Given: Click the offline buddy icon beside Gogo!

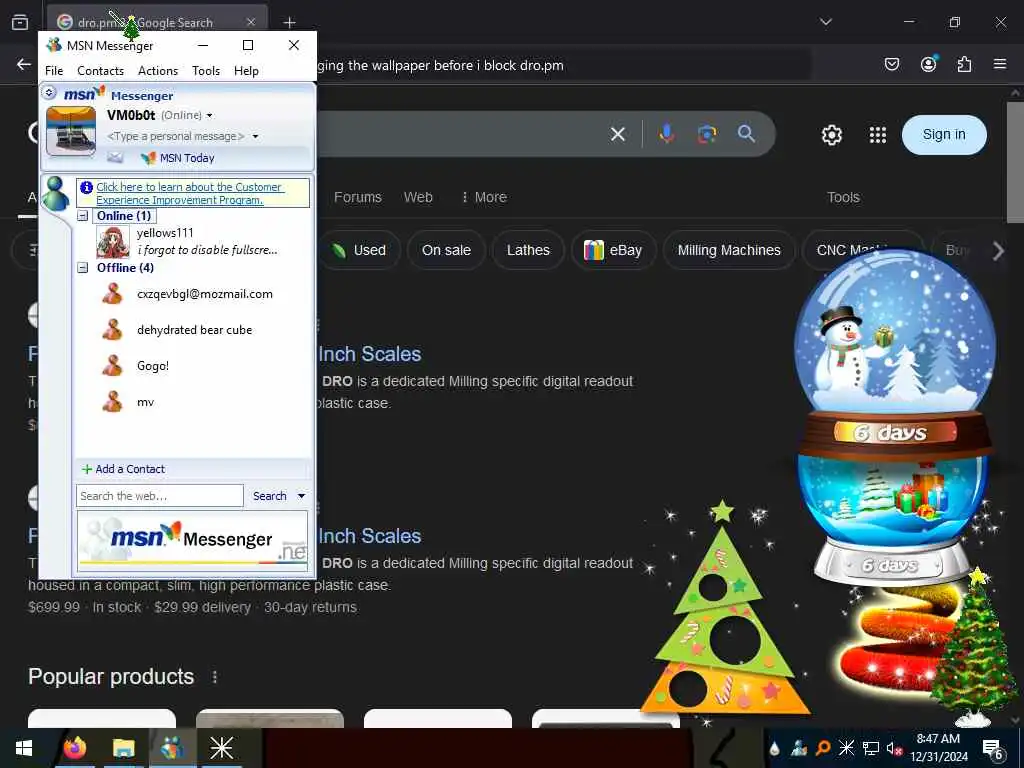Looking at the screenshot, I should tap(112, 366).
